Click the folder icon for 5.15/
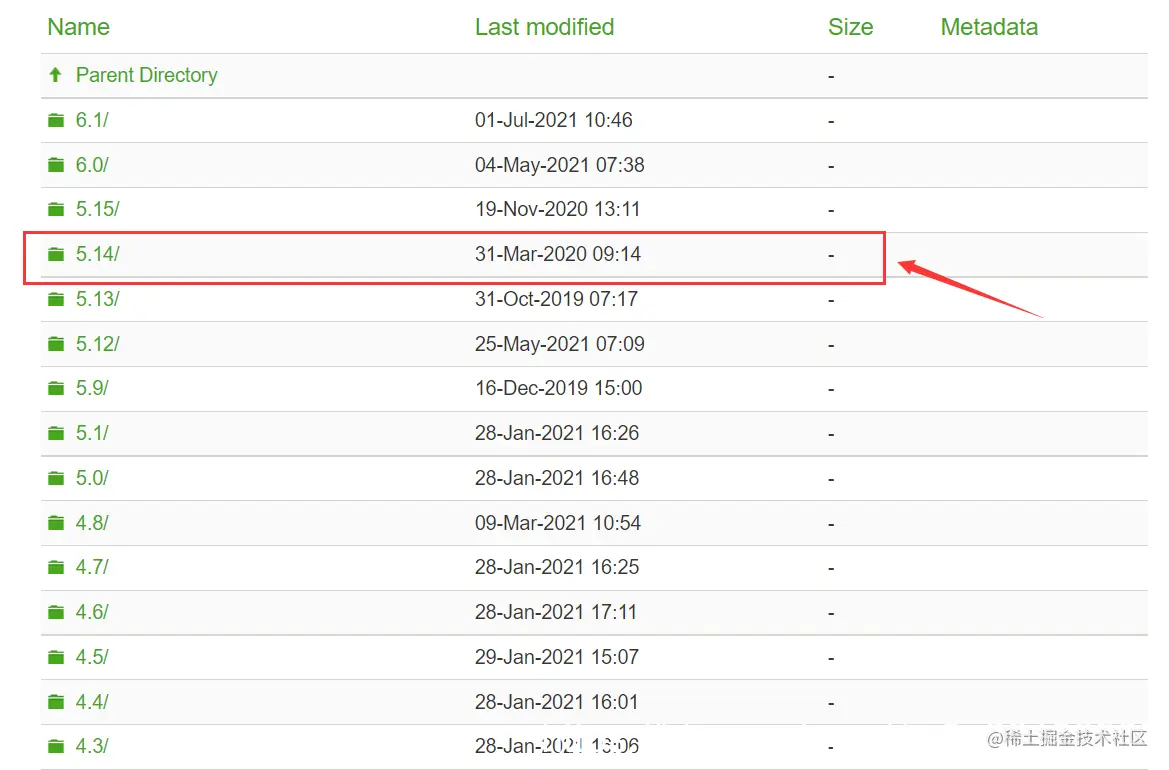 [56, 209]
